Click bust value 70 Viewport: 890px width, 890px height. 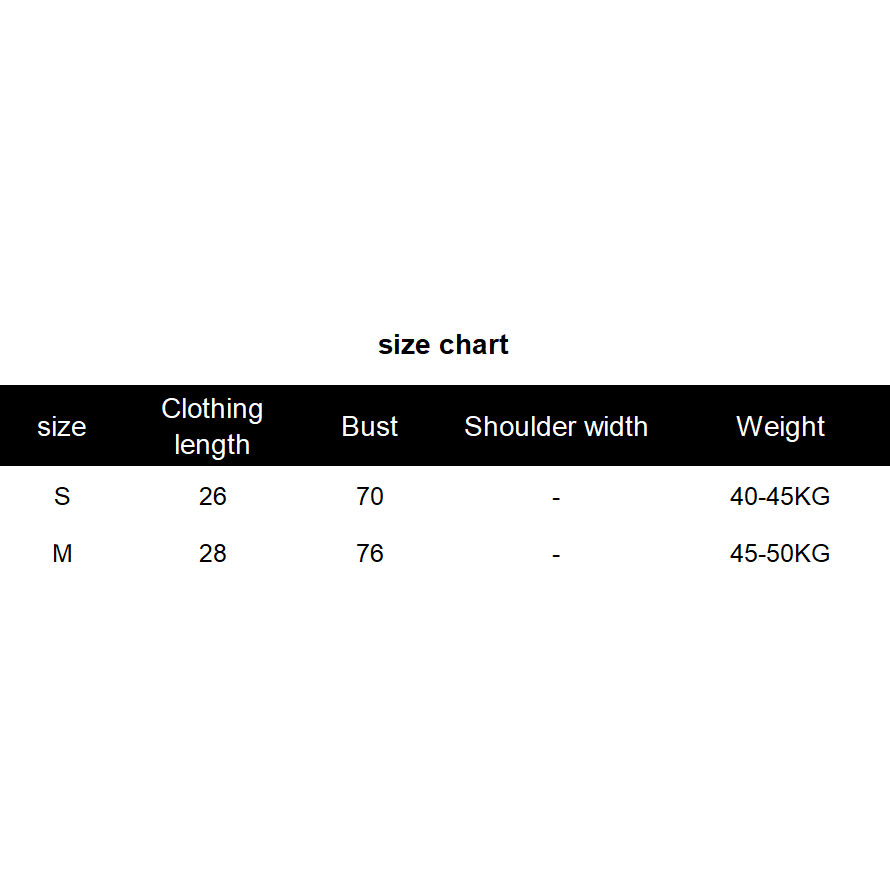pos(370,496)
